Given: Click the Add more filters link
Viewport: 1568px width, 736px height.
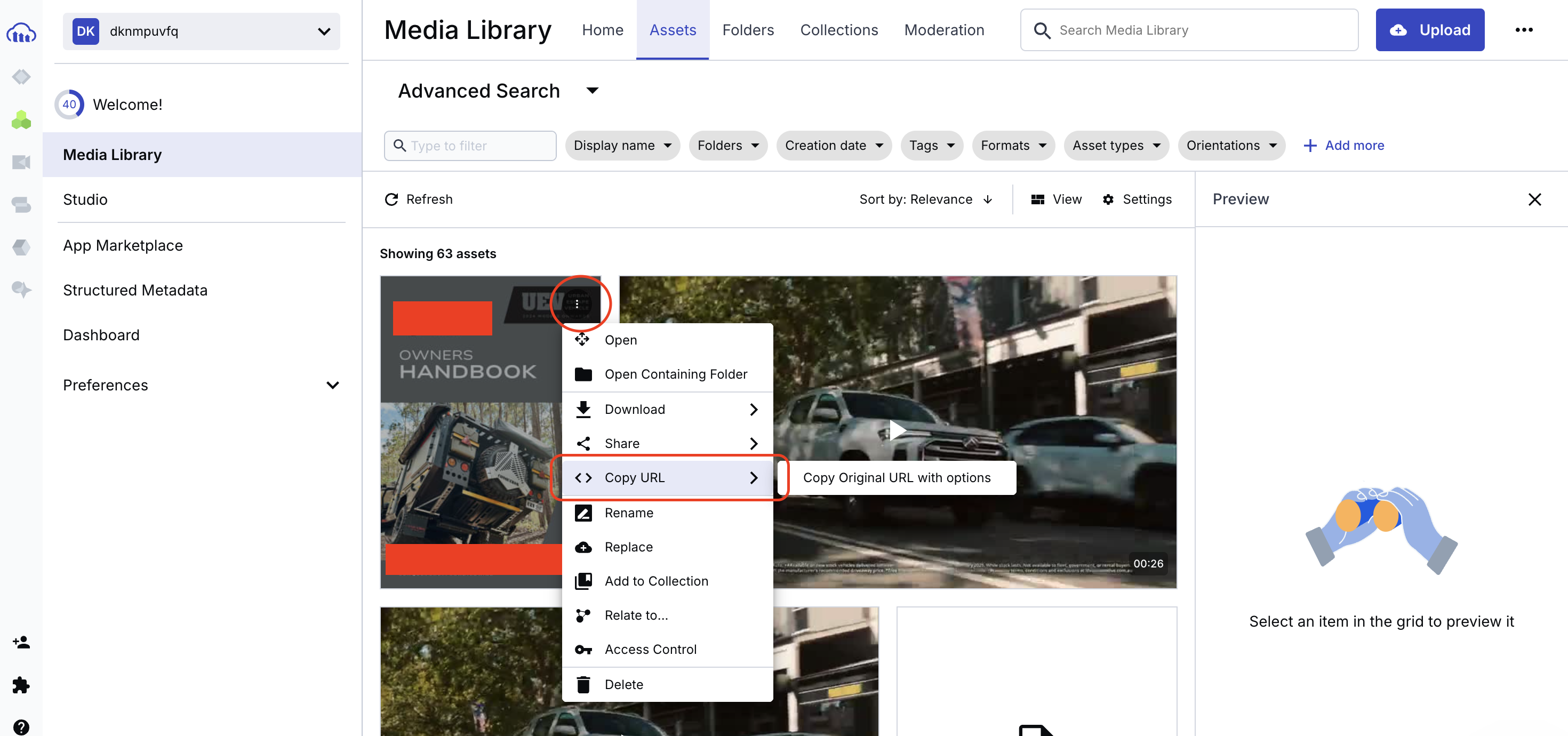Looking at the screenshot, I should 1343,146.
